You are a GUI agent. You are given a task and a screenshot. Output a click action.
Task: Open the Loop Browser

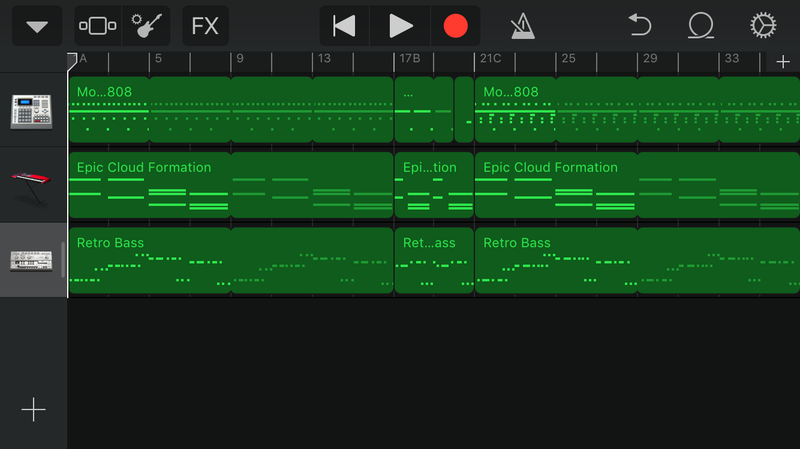point(701,26)
